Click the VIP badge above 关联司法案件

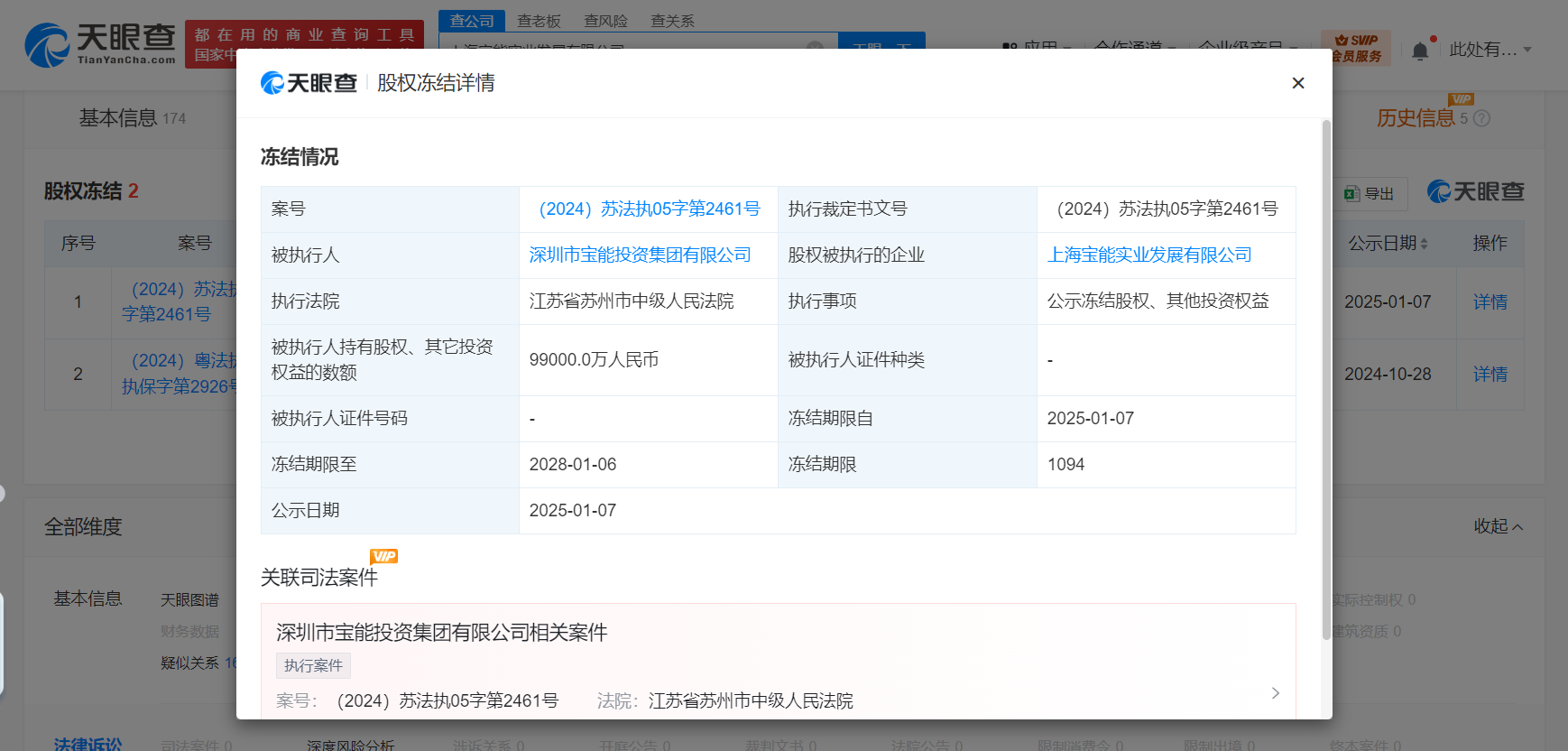[383, 556]
